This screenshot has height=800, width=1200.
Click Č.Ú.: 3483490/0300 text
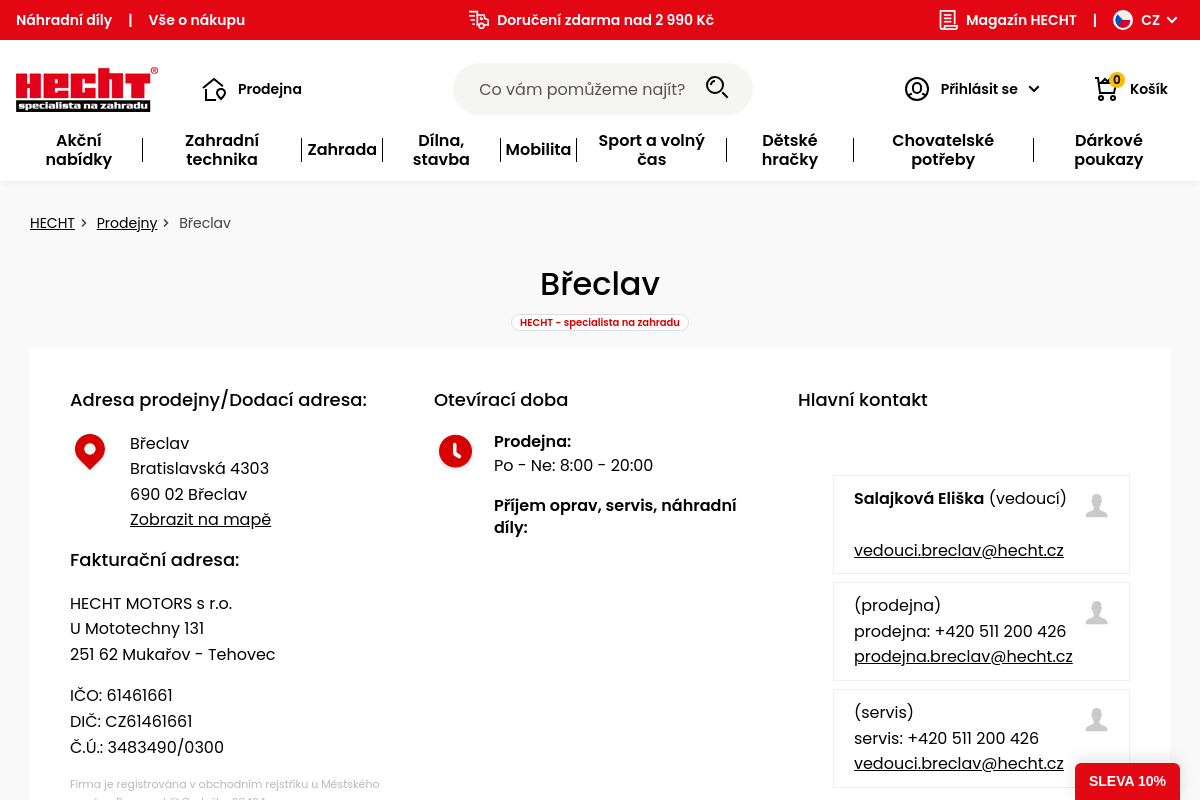tap(147, 748)
